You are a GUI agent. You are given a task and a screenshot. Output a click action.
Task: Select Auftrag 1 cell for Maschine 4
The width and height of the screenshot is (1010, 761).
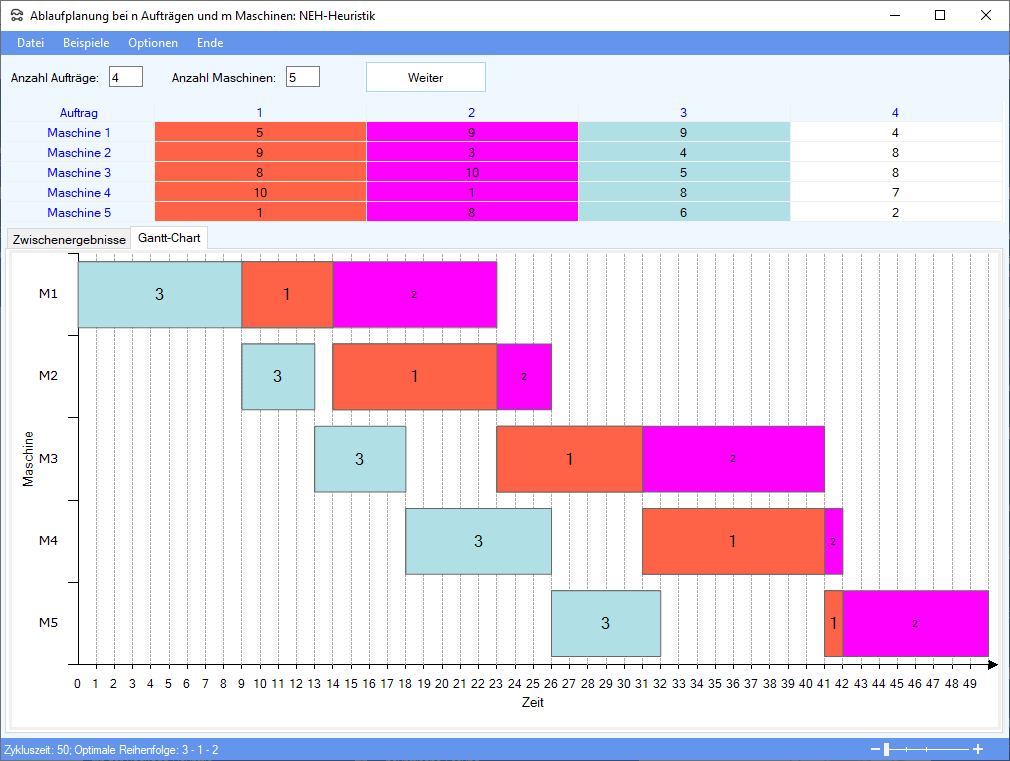[260, 192]
